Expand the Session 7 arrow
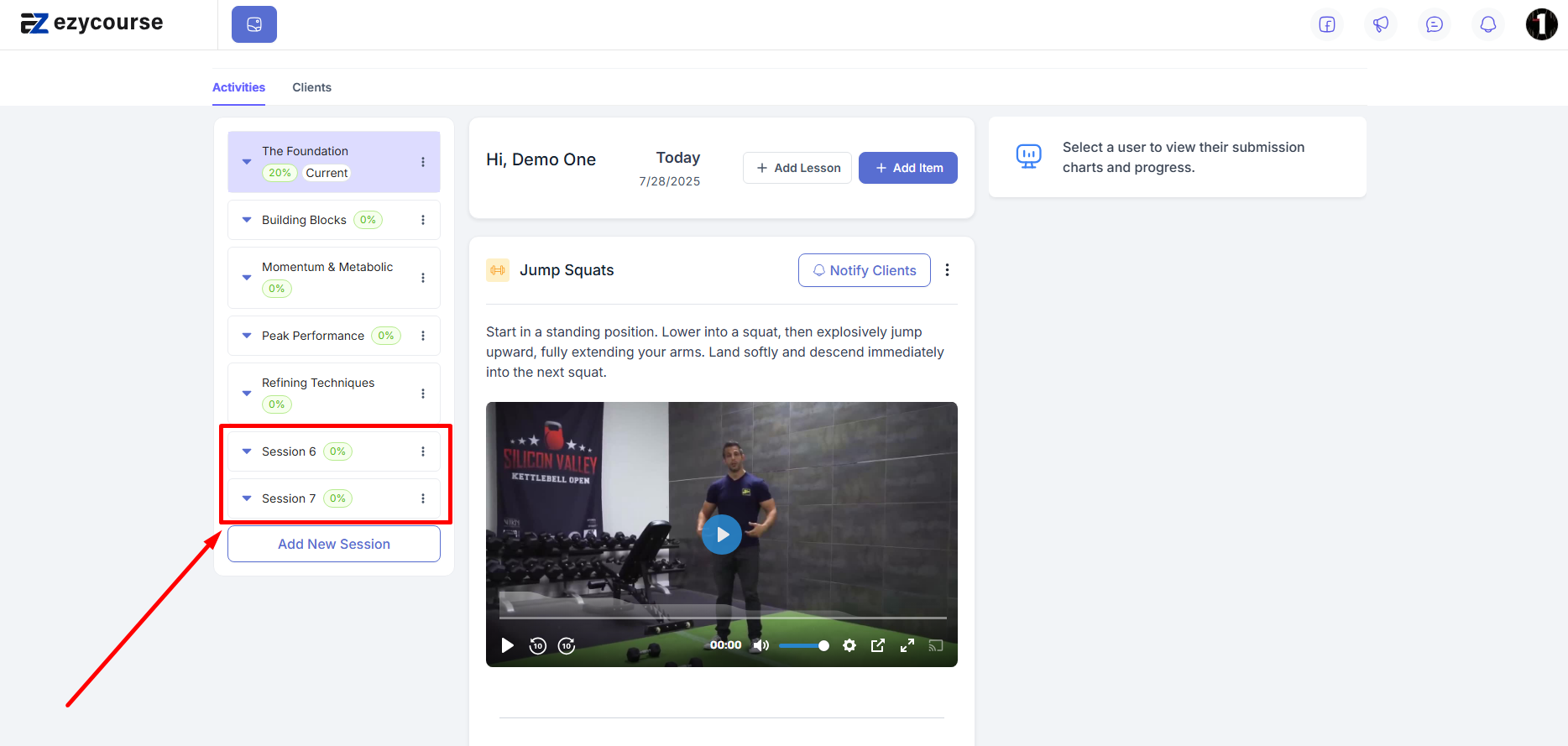This screenshot has width=1568, height=746. coord(247,498)
